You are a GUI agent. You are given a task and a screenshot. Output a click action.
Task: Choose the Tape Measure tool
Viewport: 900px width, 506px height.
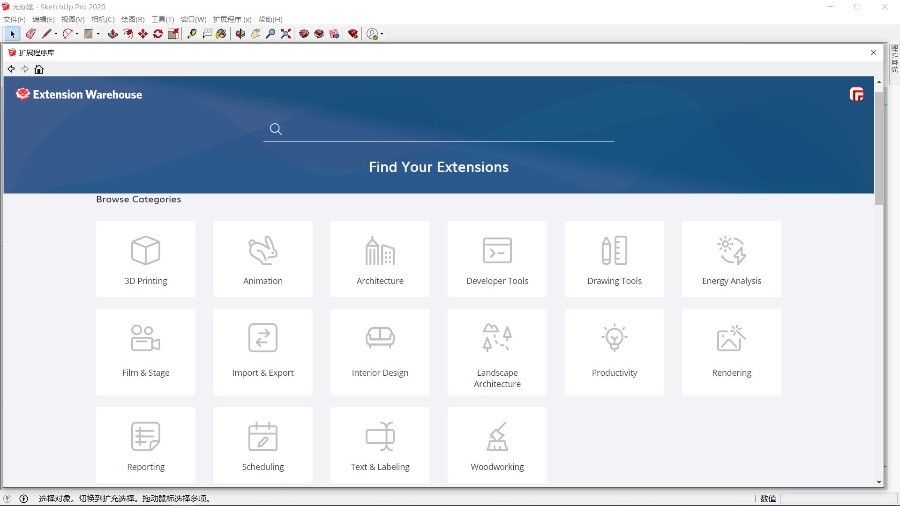[192, 34]
